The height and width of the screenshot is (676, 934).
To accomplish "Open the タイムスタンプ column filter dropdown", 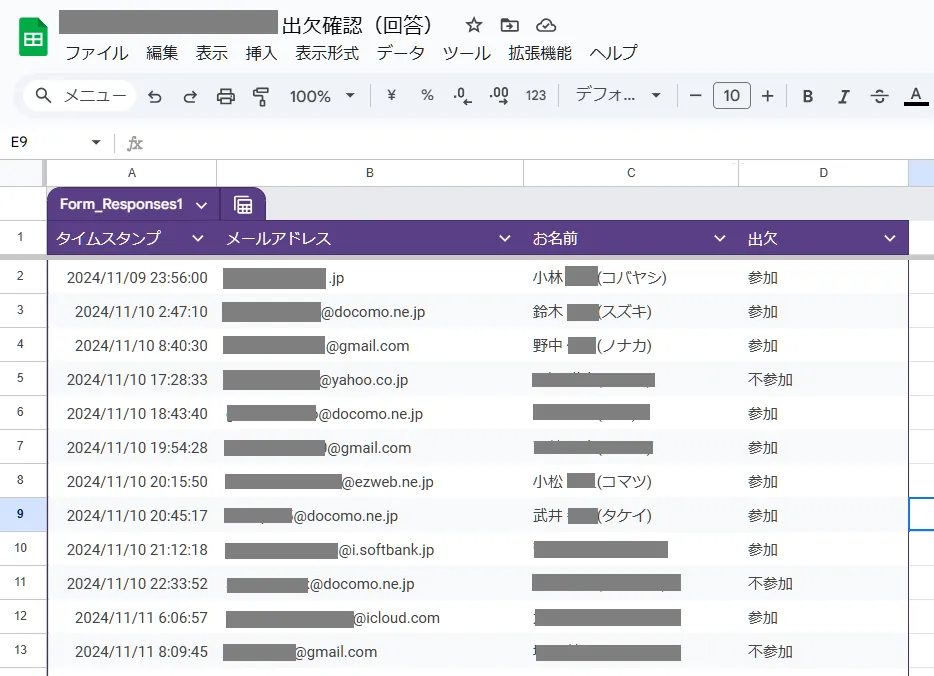I will [197, 239].
